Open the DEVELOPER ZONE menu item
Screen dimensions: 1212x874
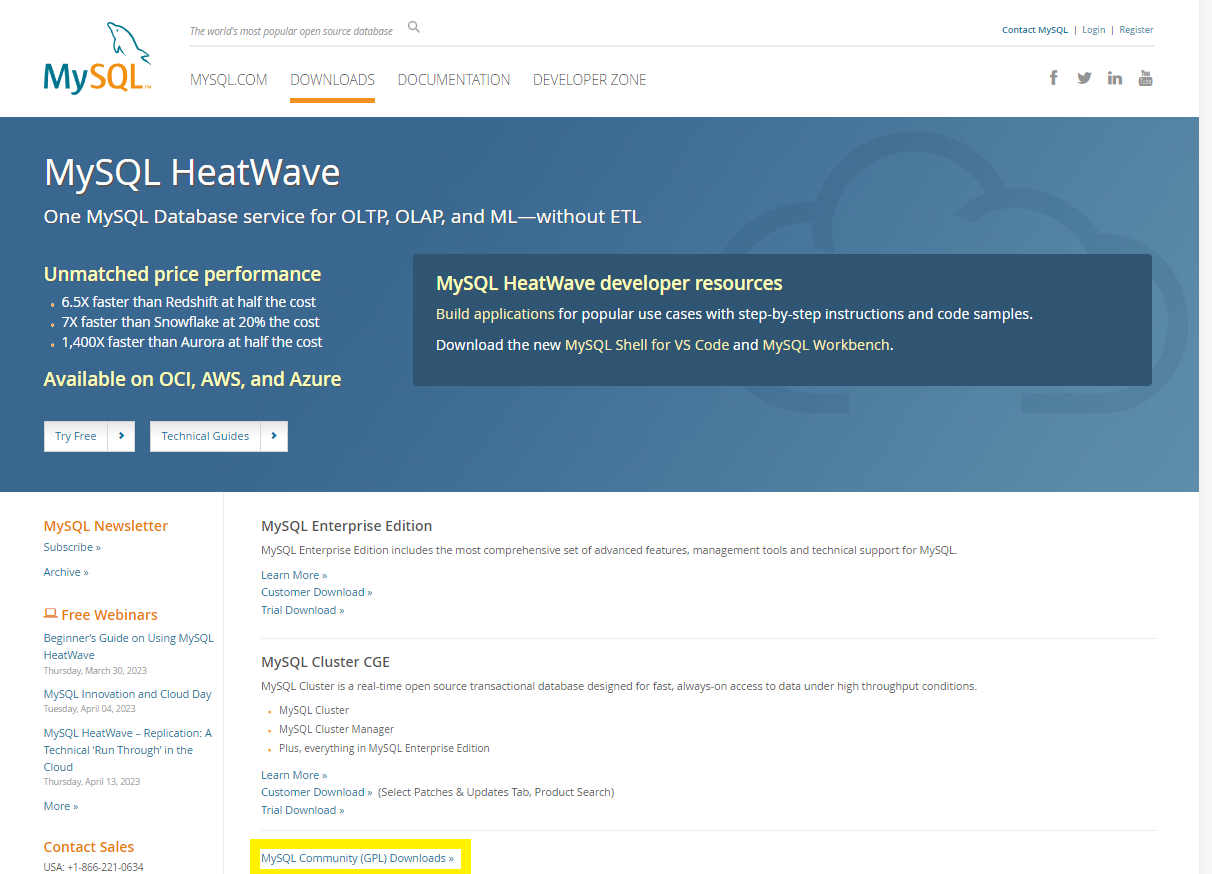[x=589, y=80]
